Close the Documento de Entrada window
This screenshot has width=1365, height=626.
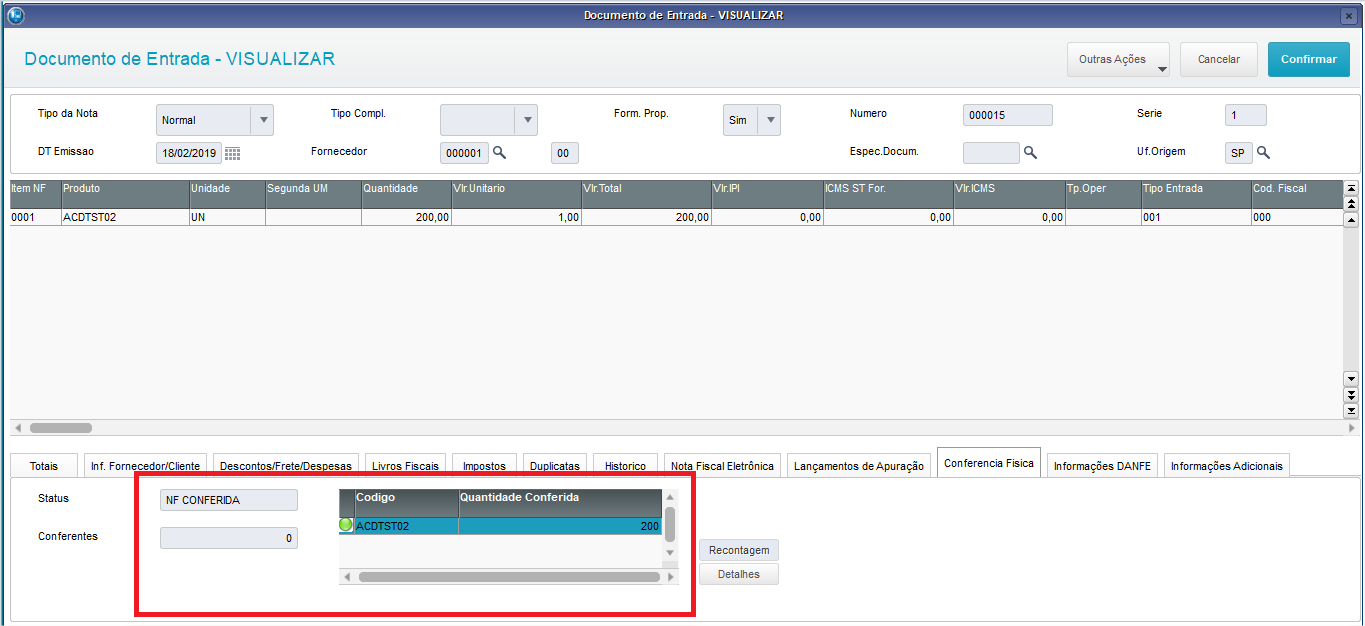tap(1349, 15)
